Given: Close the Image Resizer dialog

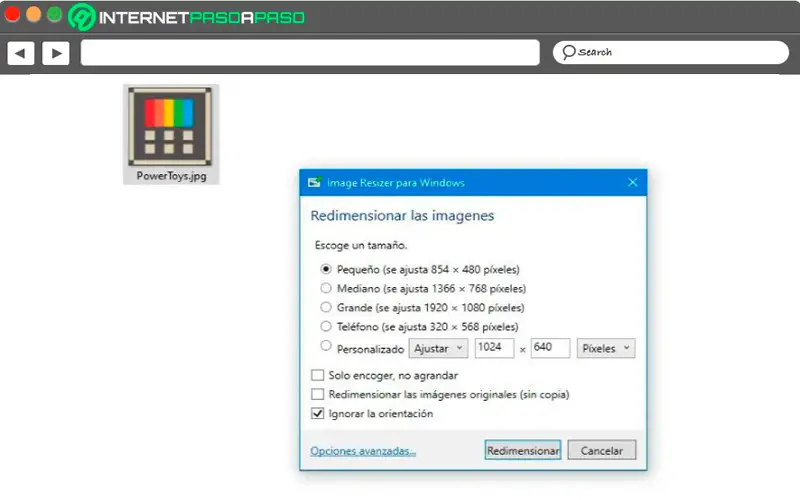Looking at the screenshot, I should coord(633,182).
